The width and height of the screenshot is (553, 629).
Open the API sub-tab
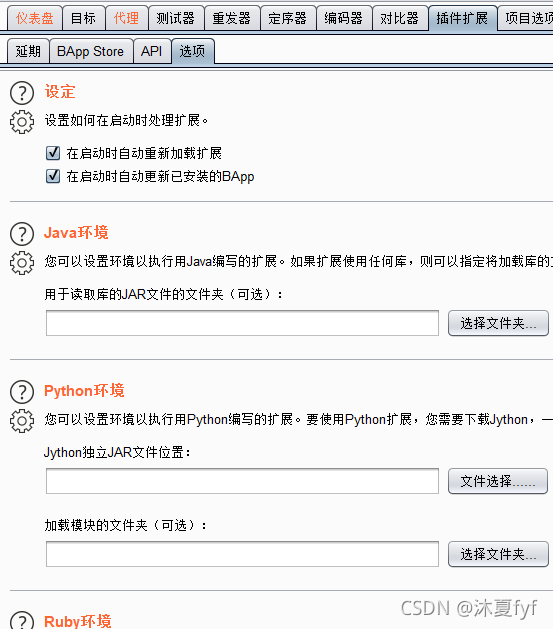click(x=152, y=51)
